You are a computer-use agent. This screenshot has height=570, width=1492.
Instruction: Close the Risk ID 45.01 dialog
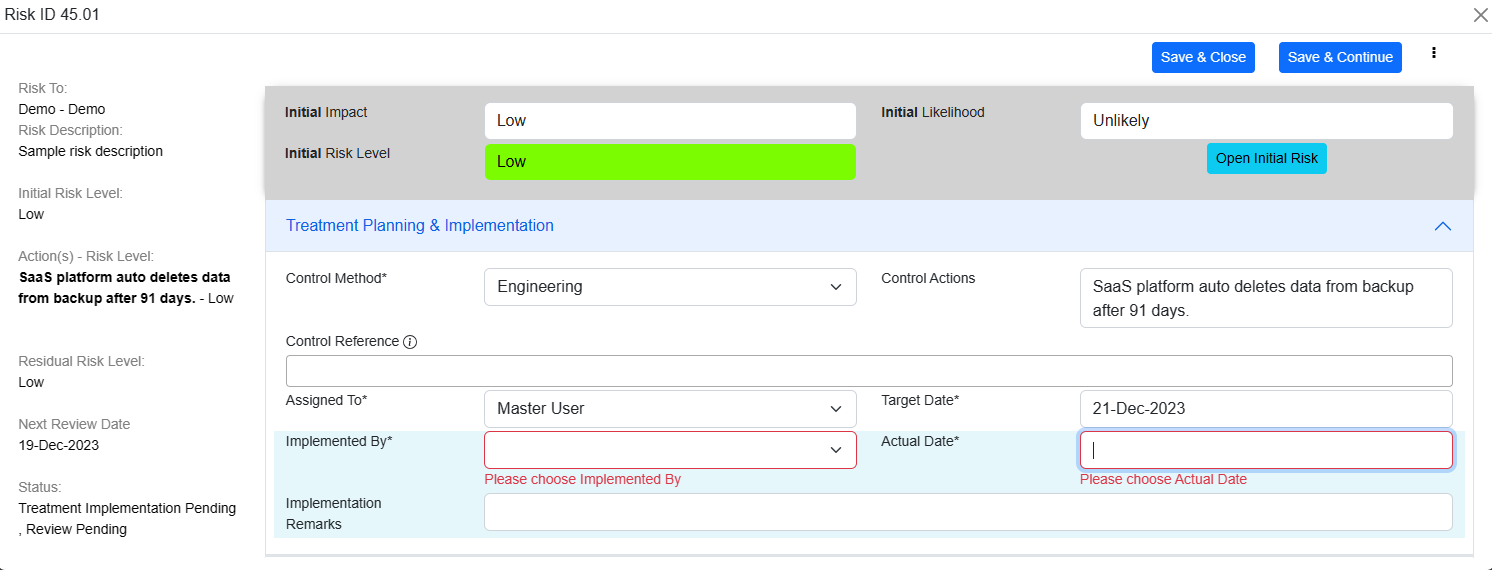point(1480,15)
